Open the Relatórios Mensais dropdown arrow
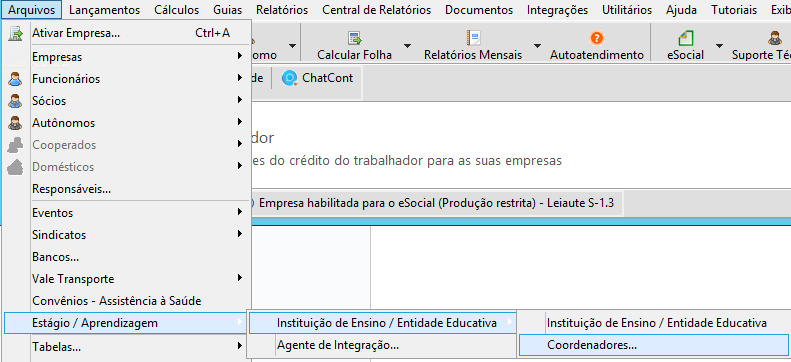The width and height of the screenshot is (791, 362). coord(537,45)
